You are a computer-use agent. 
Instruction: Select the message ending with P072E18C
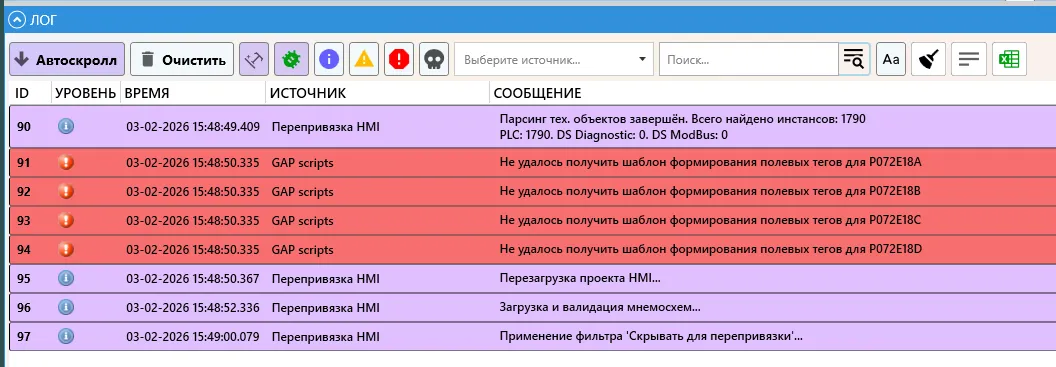click(711, 220)
